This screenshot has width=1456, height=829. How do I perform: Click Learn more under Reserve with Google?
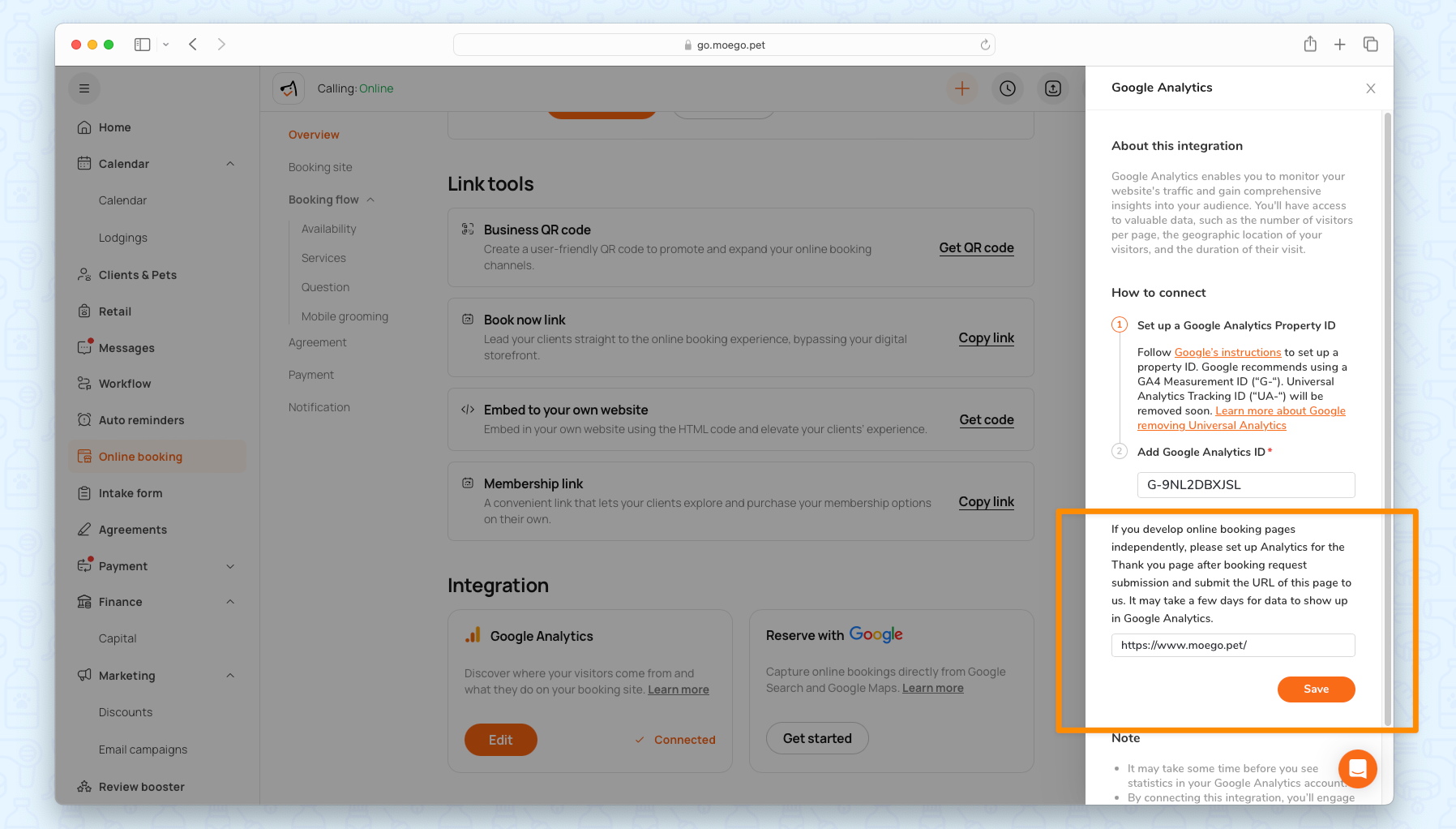(x=932, y=688)
